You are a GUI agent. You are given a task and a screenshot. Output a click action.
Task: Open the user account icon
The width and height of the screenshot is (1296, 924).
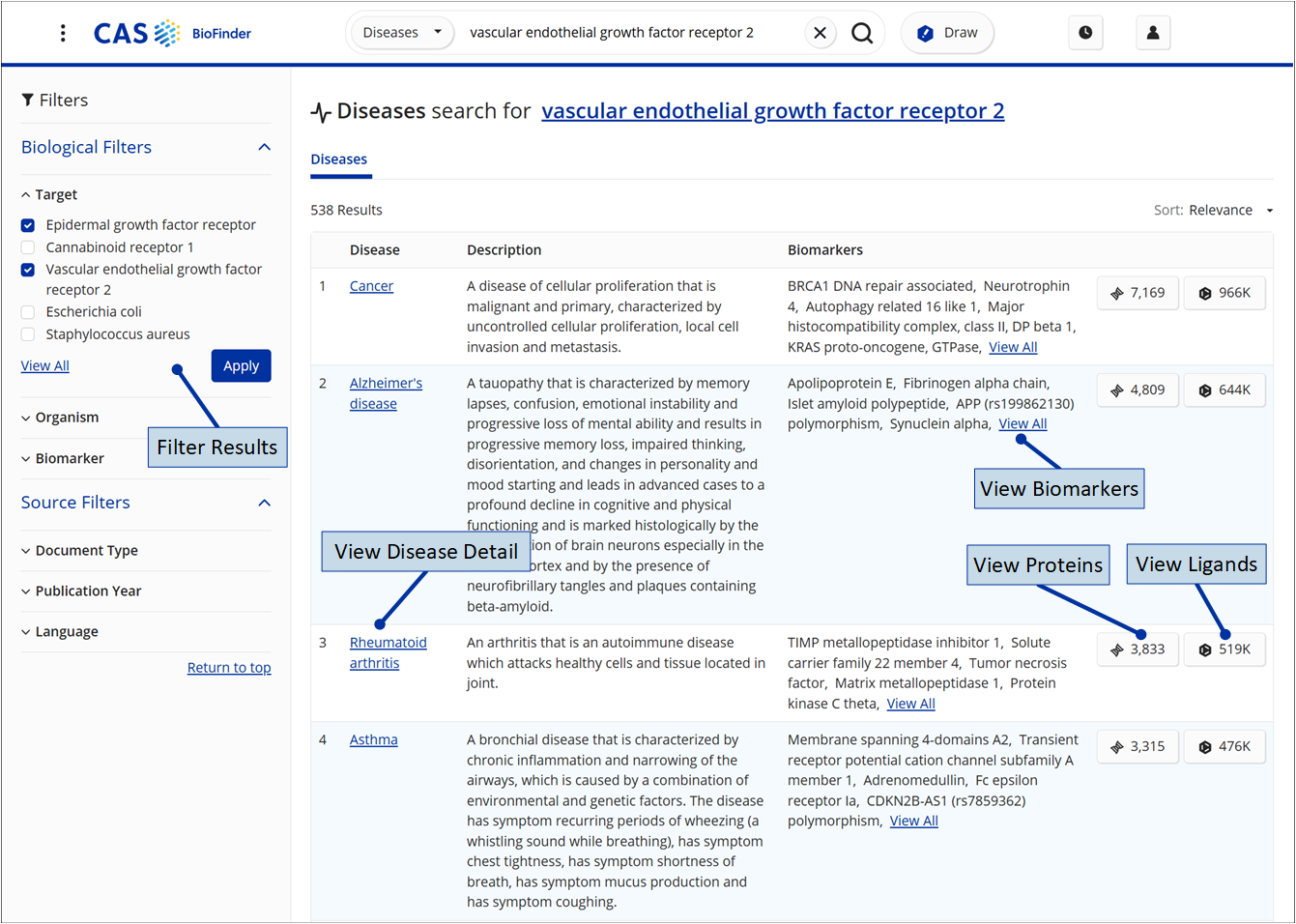1153,33
